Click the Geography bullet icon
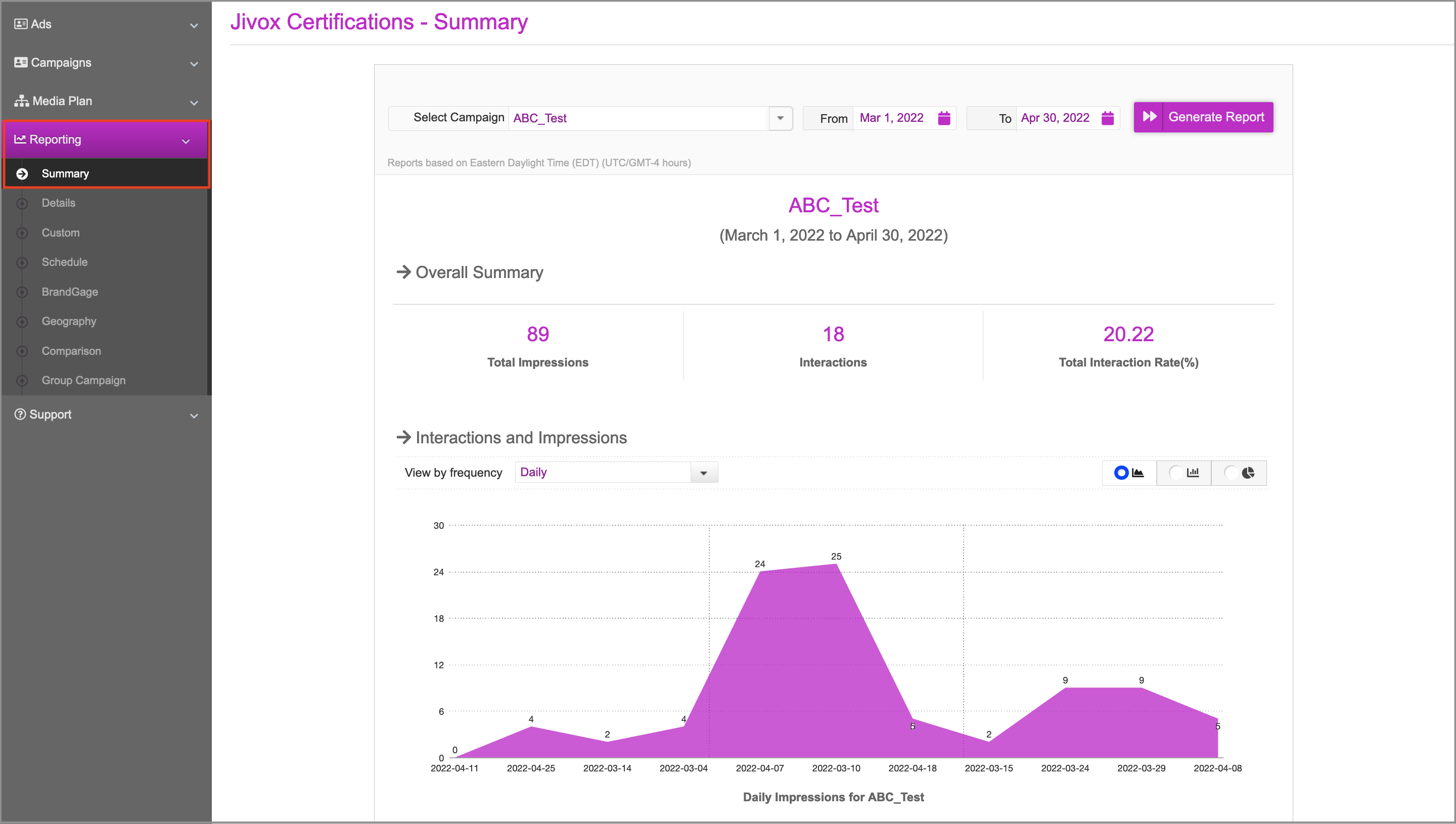 tap(22, 322)
